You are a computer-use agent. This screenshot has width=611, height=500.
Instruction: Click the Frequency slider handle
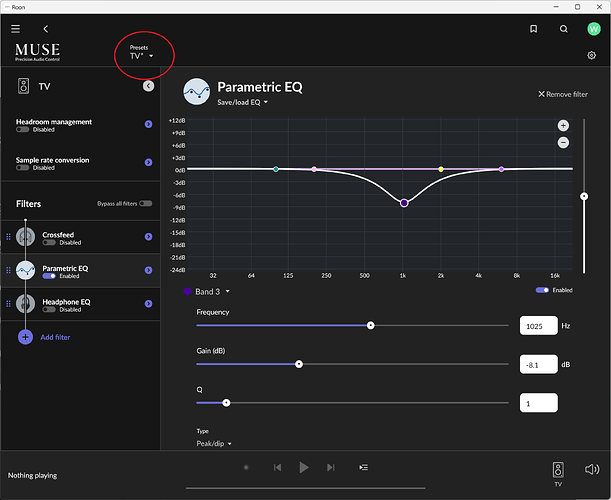[371, 325]
